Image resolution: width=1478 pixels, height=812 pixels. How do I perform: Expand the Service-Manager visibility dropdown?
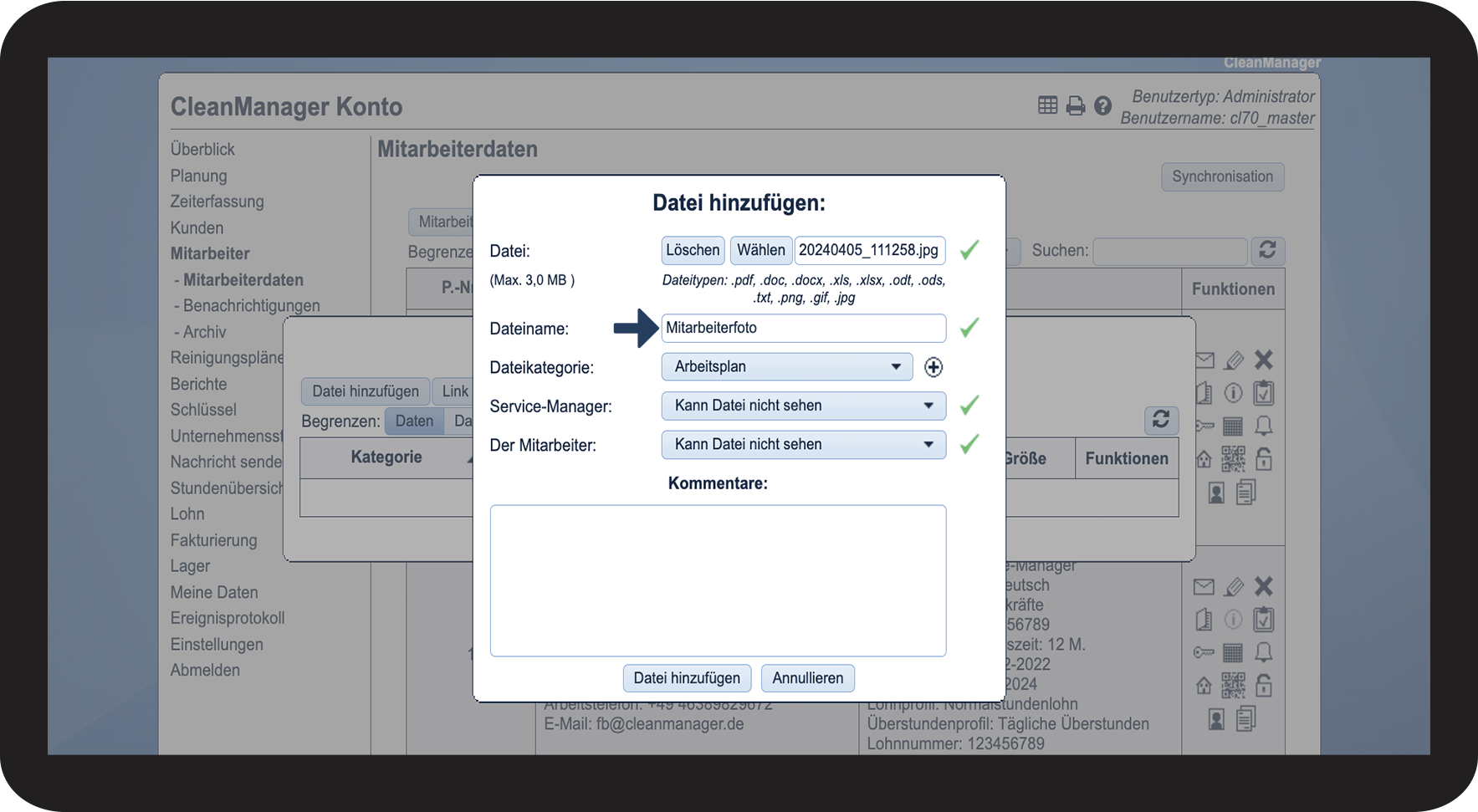pos(803,406)
